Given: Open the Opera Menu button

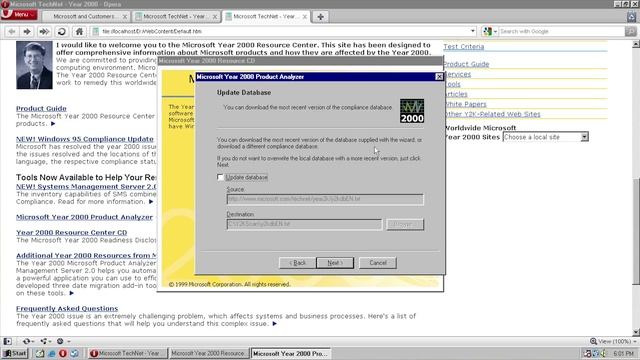Looking at the screenshot, I should pos(19,15).
